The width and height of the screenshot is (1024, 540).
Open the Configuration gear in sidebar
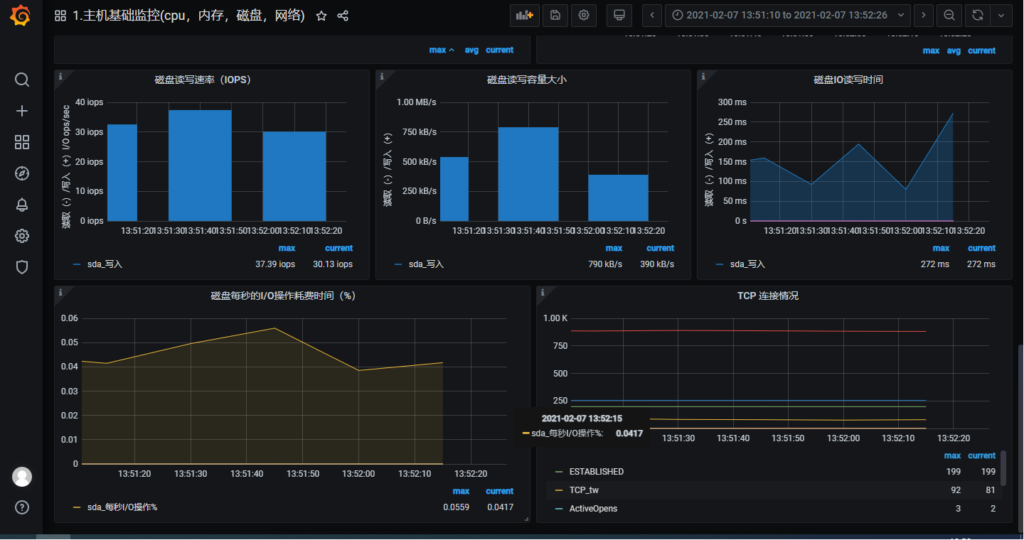tap(22, 236)
